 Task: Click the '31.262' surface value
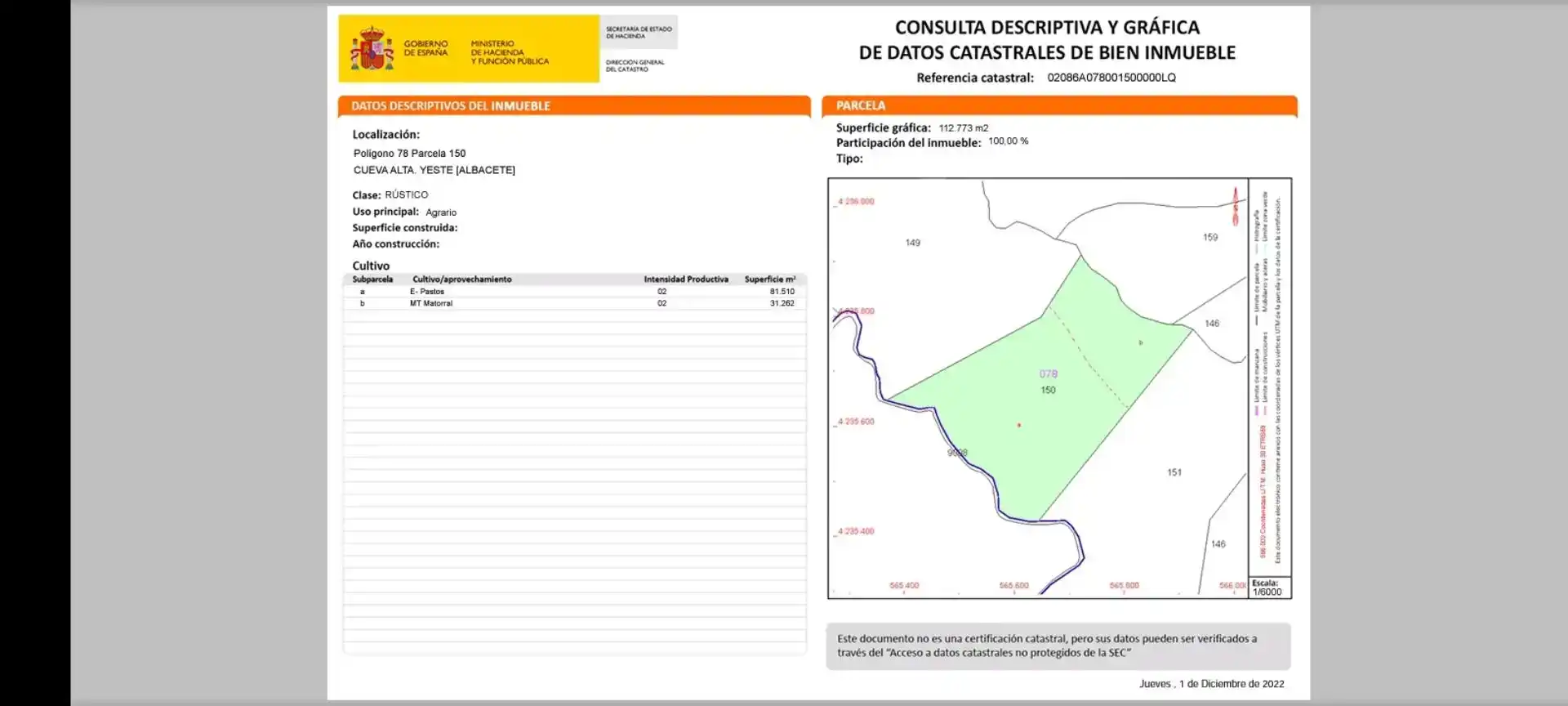coord(782,303)
